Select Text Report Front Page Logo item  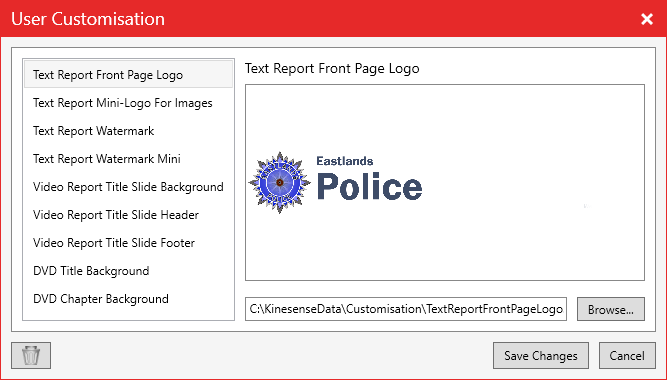[x=128, y=74]
